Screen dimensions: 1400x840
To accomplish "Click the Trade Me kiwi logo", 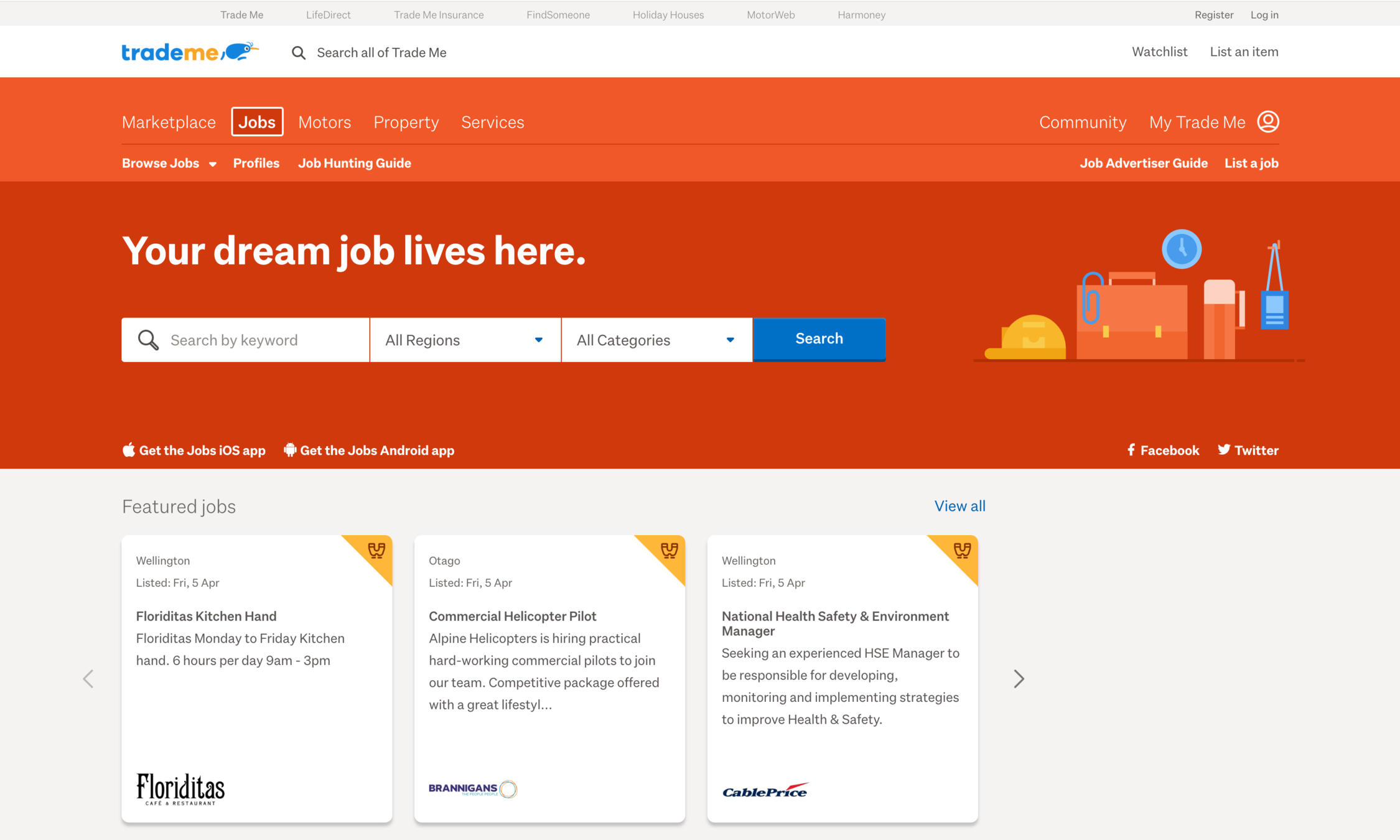I will [190, 52].
